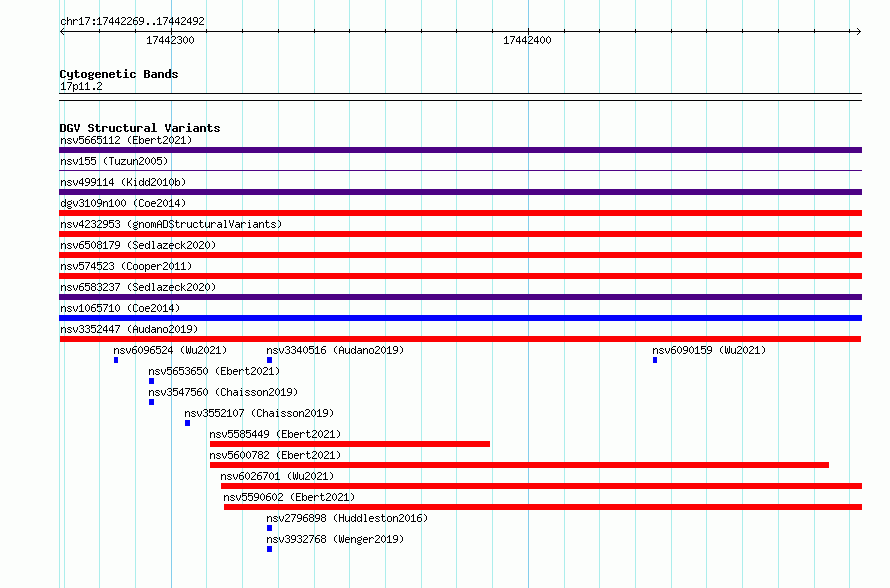Click the nsv3547560 (Chaisson2019) label
The image size is (890, 588).
[x=224, y=392]
